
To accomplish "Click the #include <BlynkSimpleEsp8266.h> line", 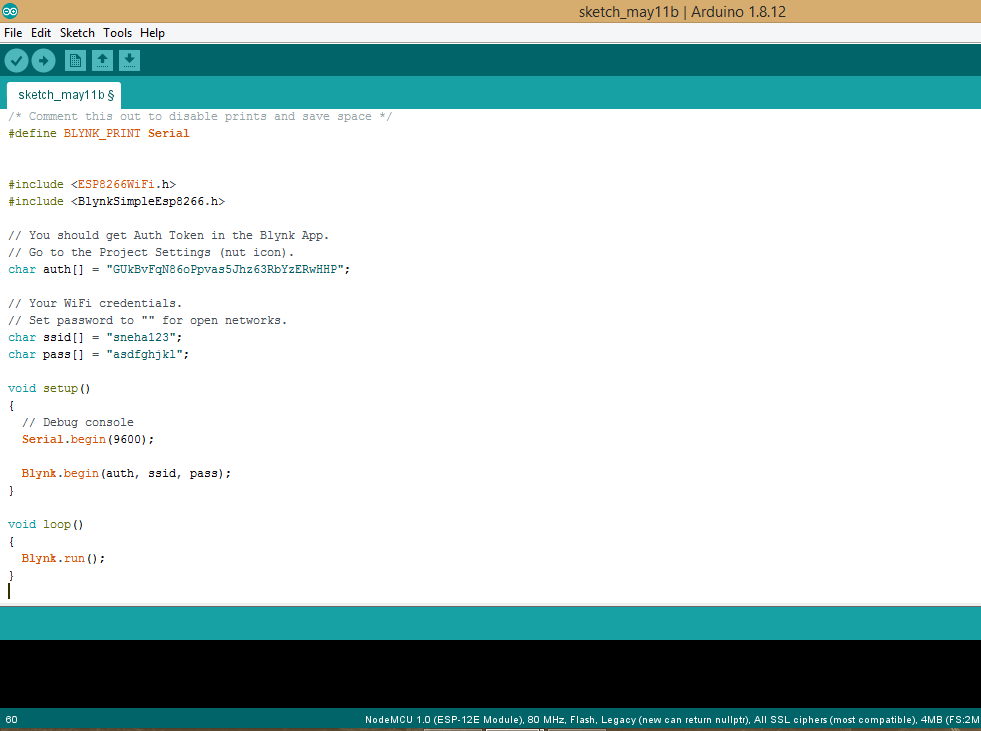I will click(x=116, y=202).
